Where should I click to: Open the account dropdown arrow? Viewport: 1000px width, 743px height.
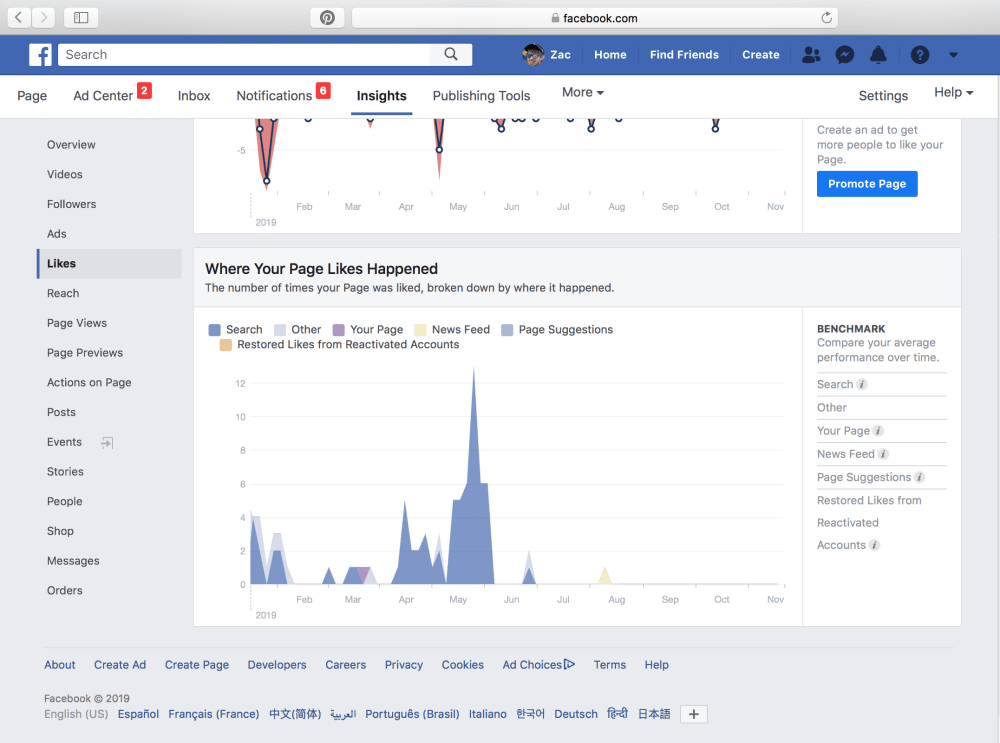point(953,55)
